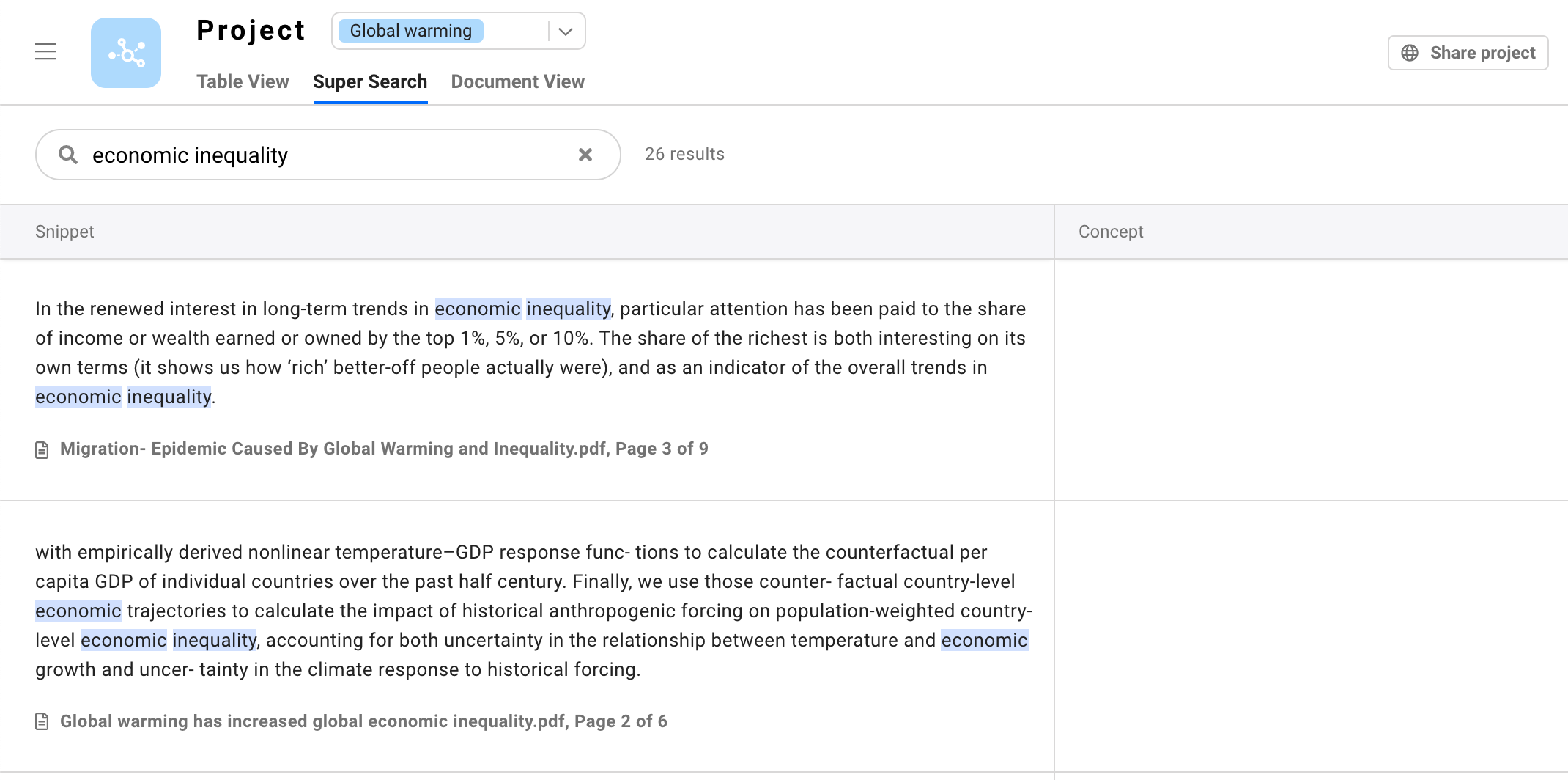Select the Global warming project tag
Image resolution: width=1568 pixels, height=780 pixels.
411,31
